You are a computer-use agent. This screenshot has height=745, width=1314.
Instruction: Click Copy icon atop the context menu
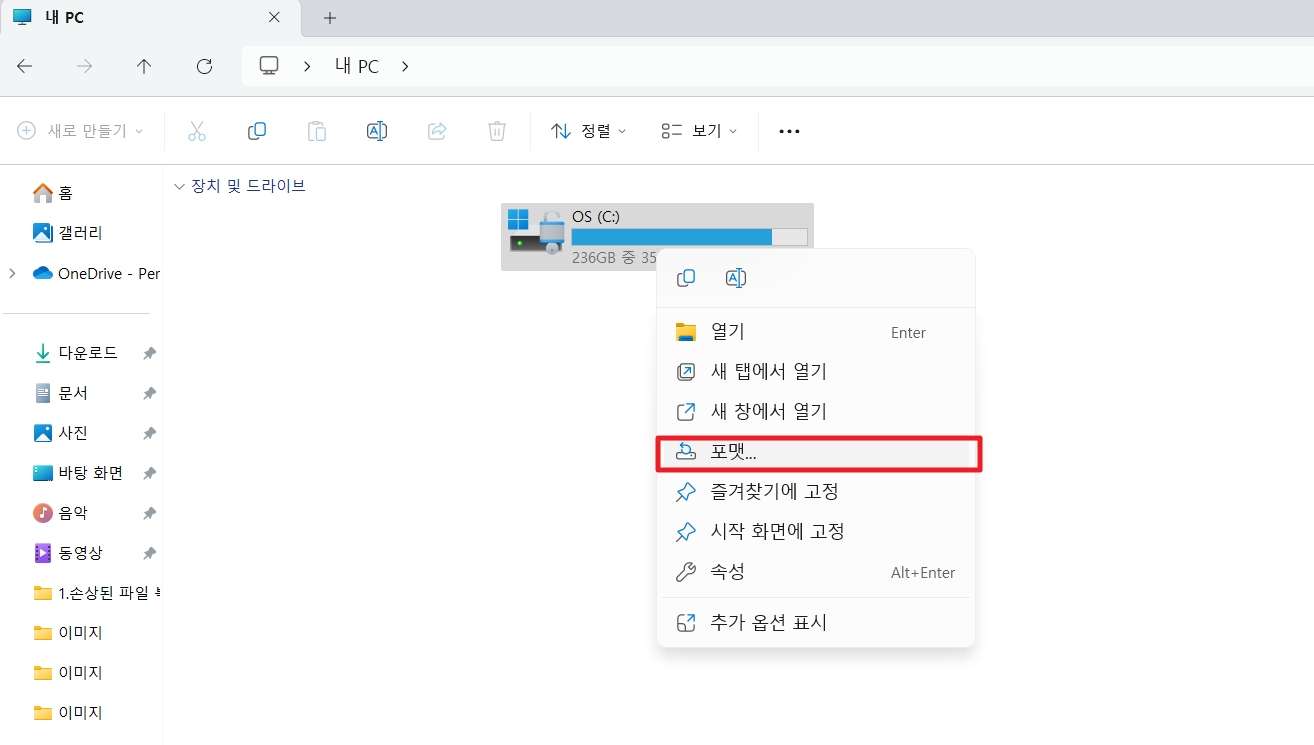[x=686, y=278]
